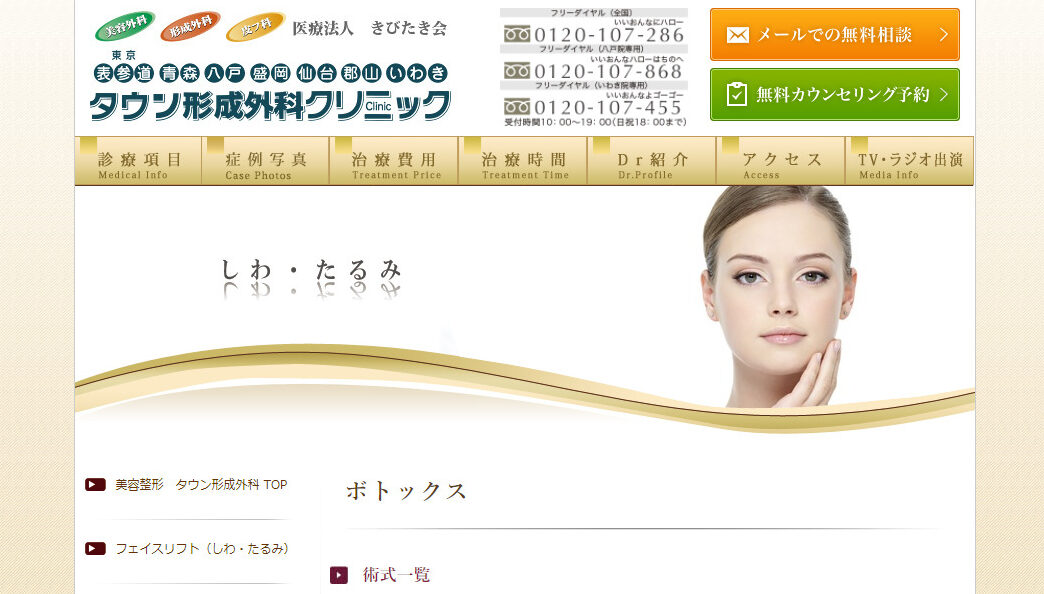Click the clipboard icon on the green reservation button

pos(737,94)
